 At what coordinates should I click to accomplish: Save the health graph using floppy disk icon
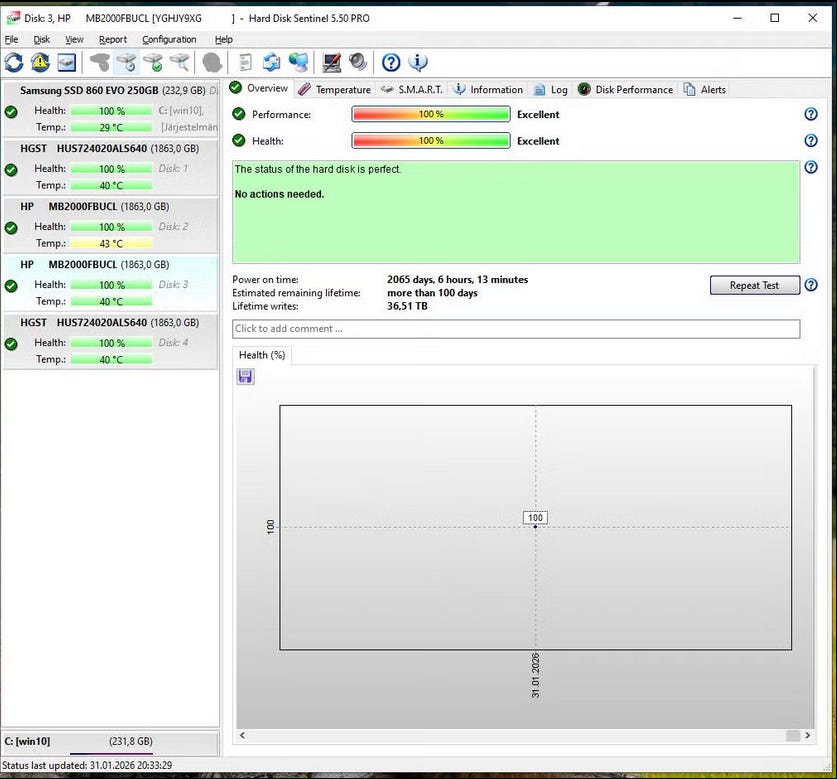tap(245, 376)
